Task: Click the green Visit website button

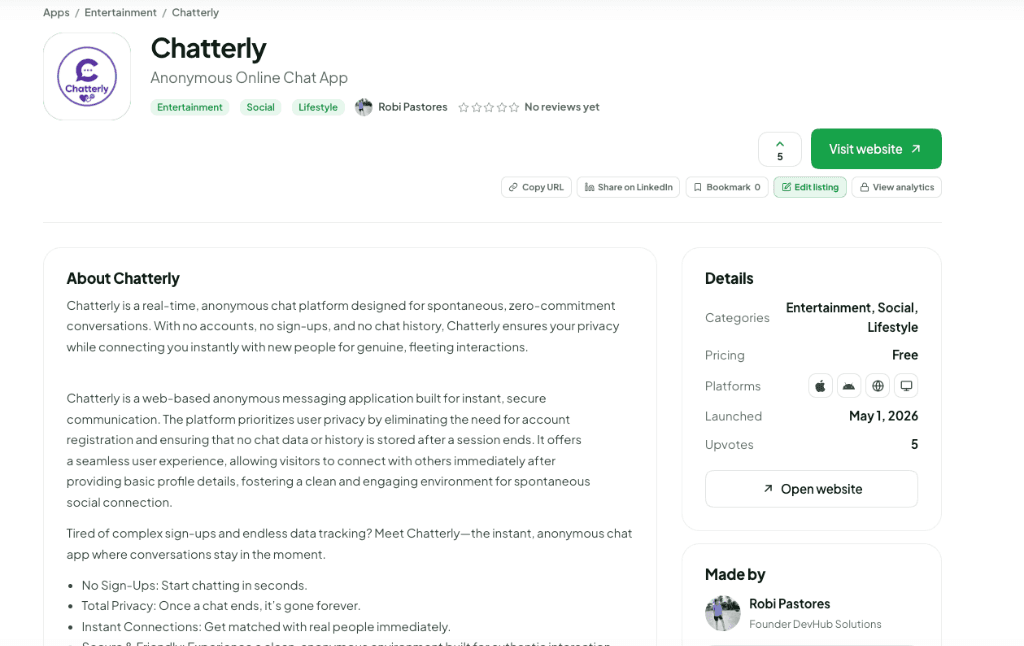Action: point(876,149)
